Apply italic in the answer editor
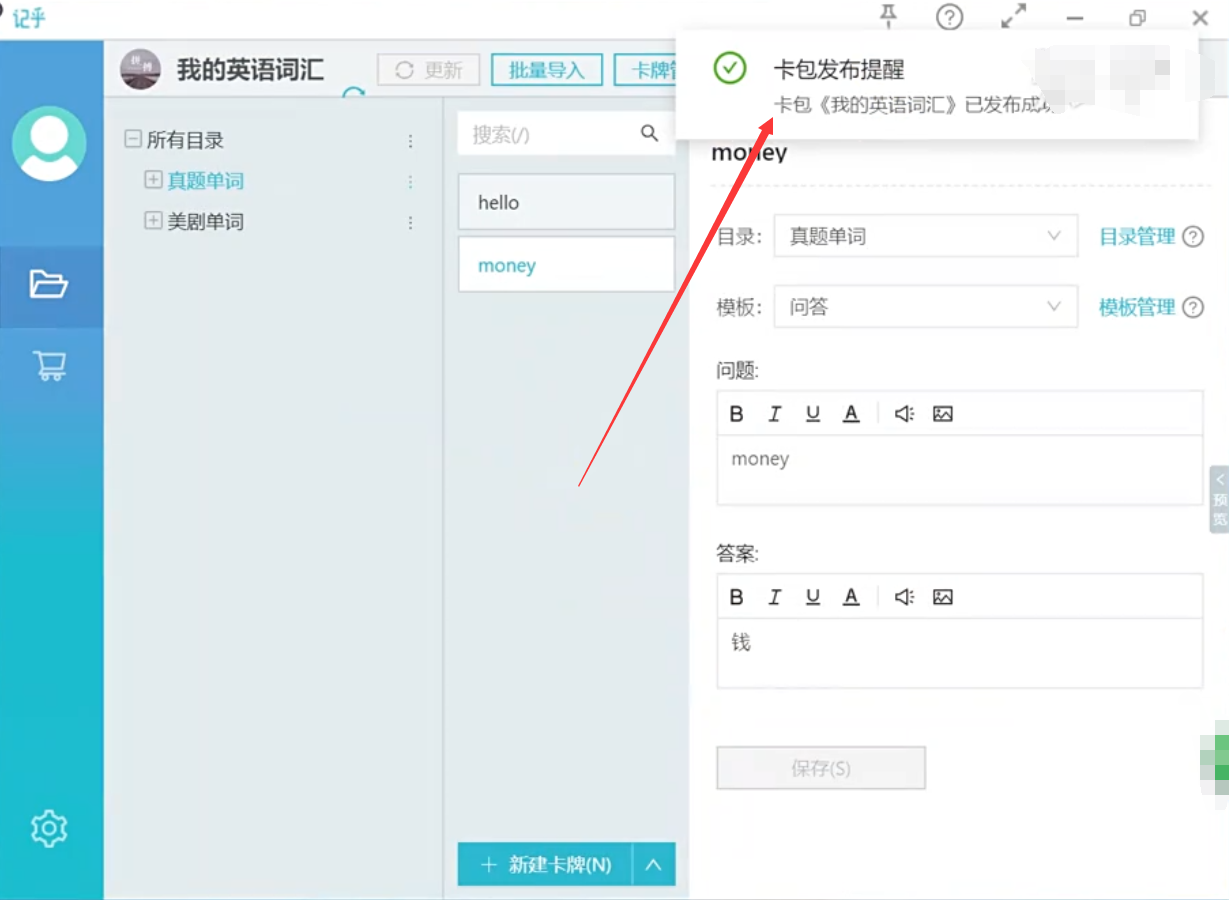1229x900 pixels. point(774,597)
